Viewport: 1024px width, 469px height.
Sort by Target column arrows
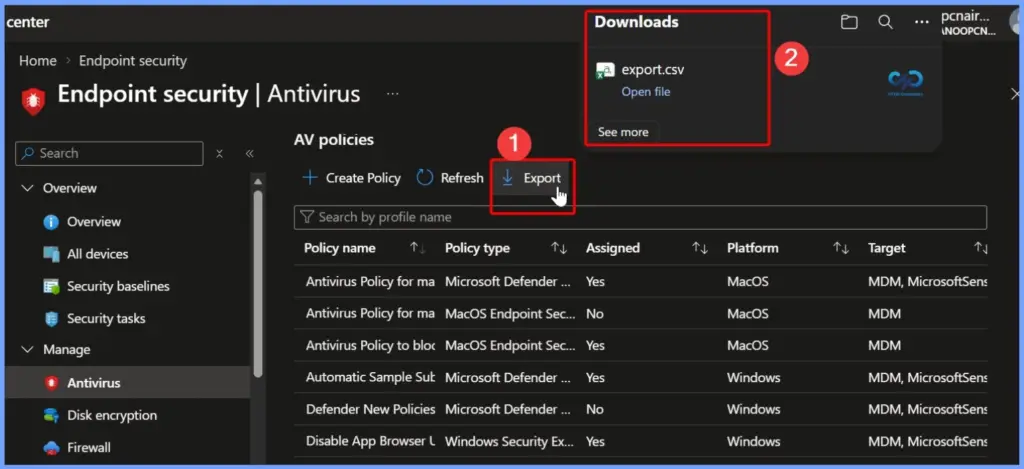click(x=981, y=248)
